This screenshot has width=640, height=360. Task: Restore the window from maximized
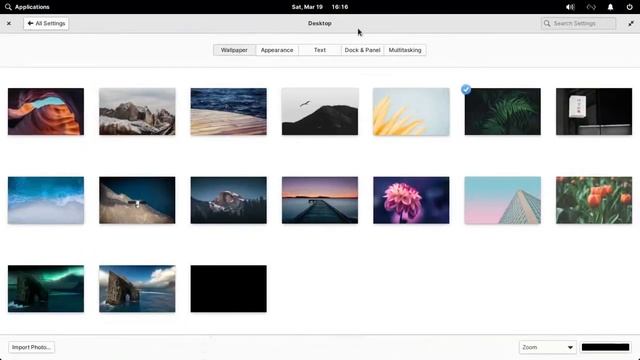631,24
